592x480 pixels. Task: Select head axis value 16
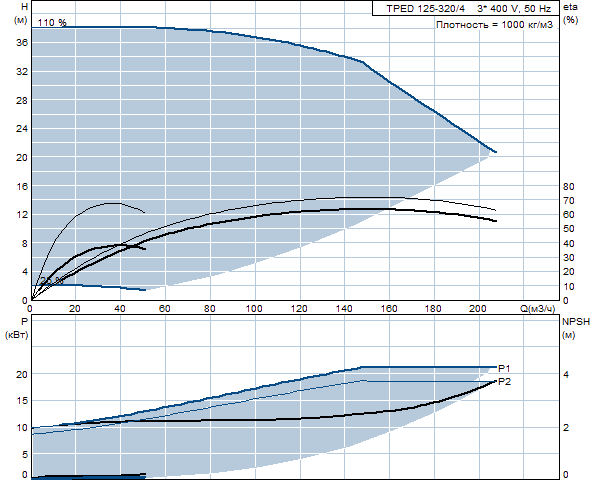[x=22, y=186]
